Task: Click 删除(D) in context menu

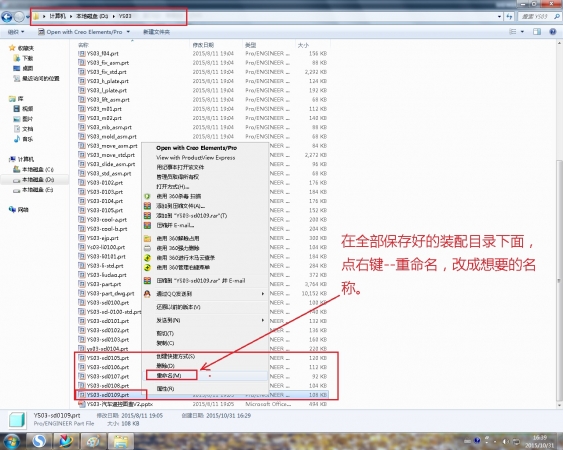Action: [x=166, y=366]
